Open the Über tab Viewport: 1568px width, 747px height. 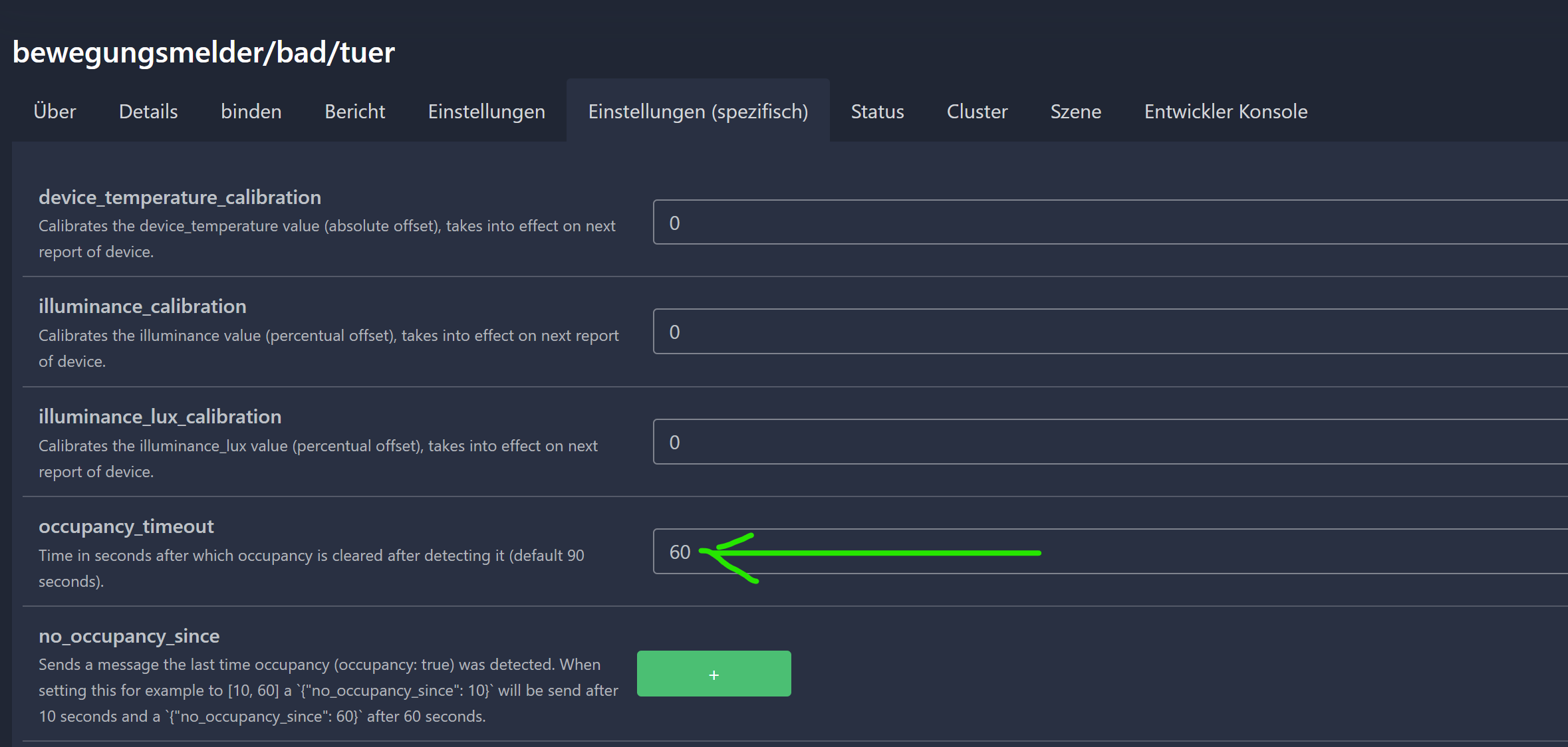(x=55, y=111)
